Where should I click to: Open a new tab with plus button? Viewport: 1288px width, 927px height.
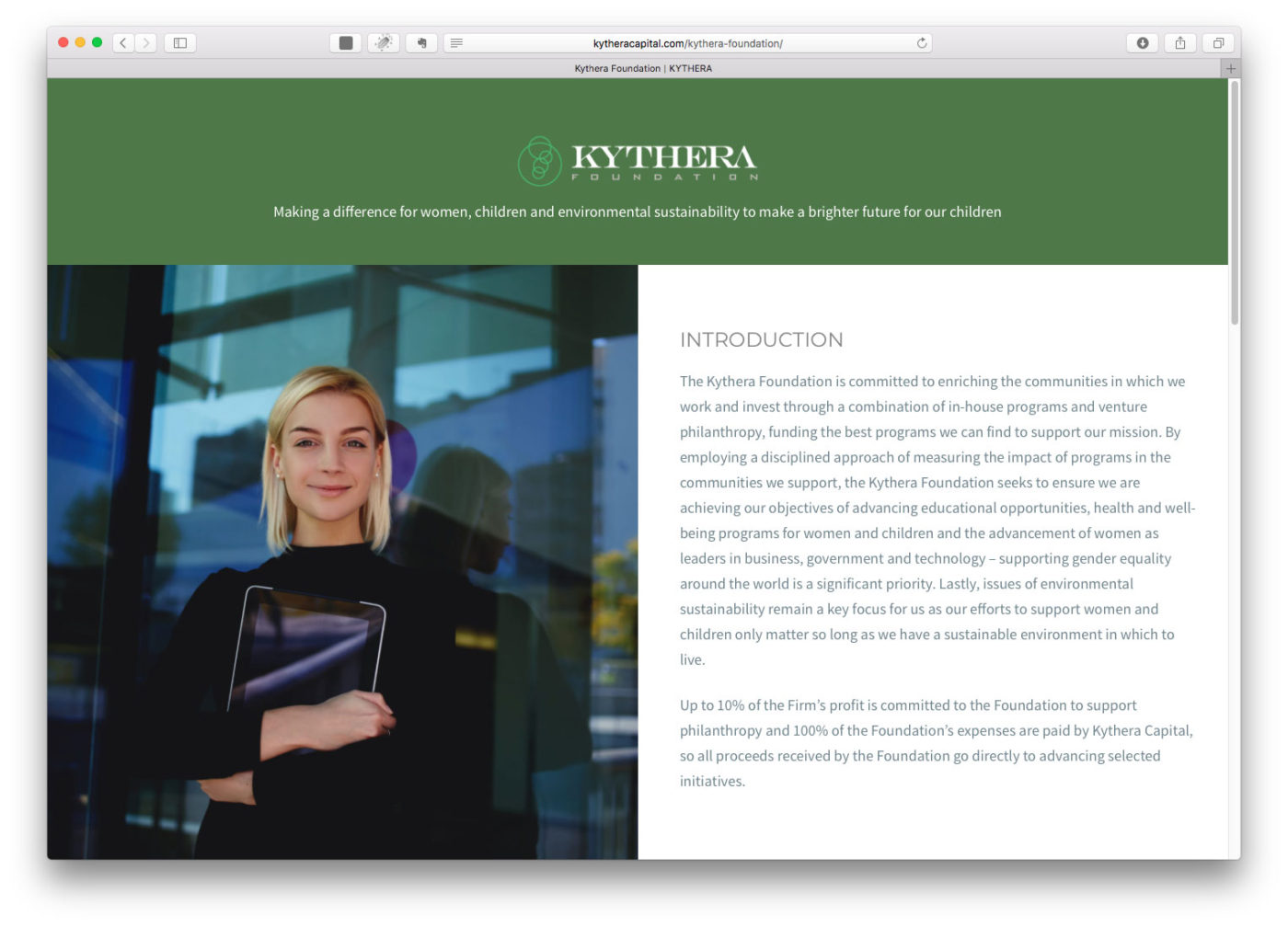tap(1231, 68)
